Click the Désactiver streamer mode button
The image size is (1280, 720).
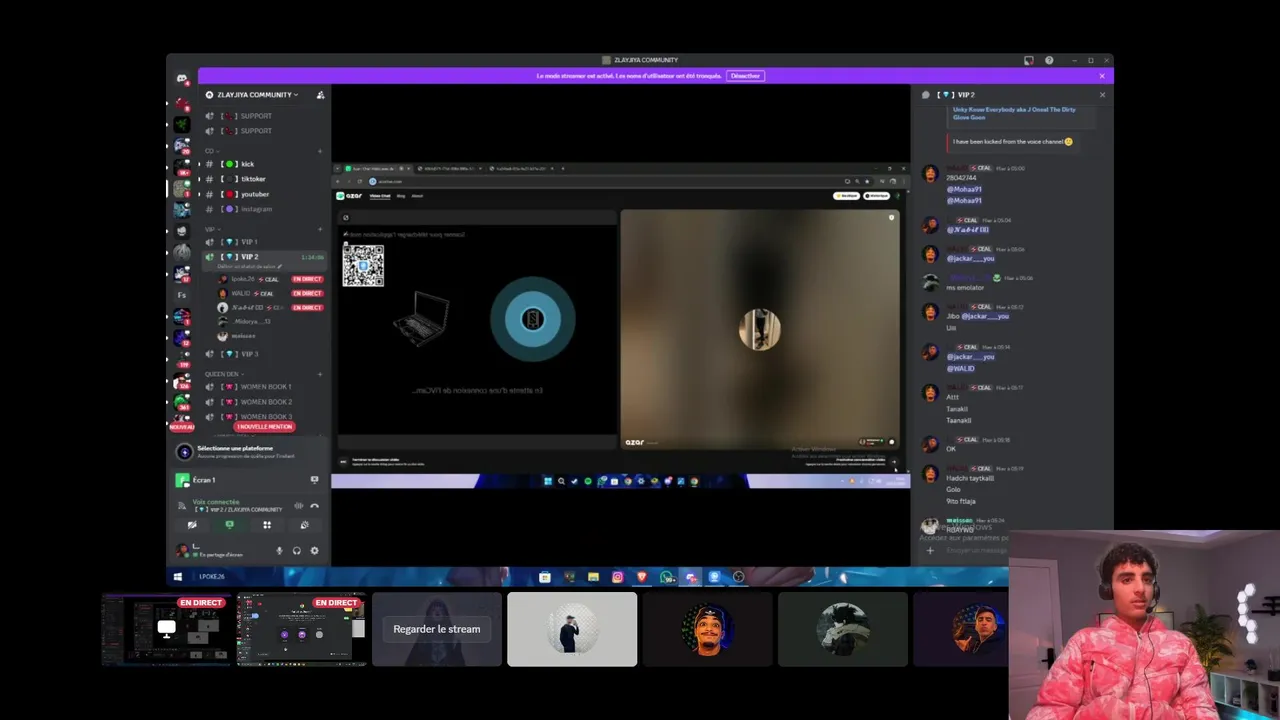click(745, 76)
